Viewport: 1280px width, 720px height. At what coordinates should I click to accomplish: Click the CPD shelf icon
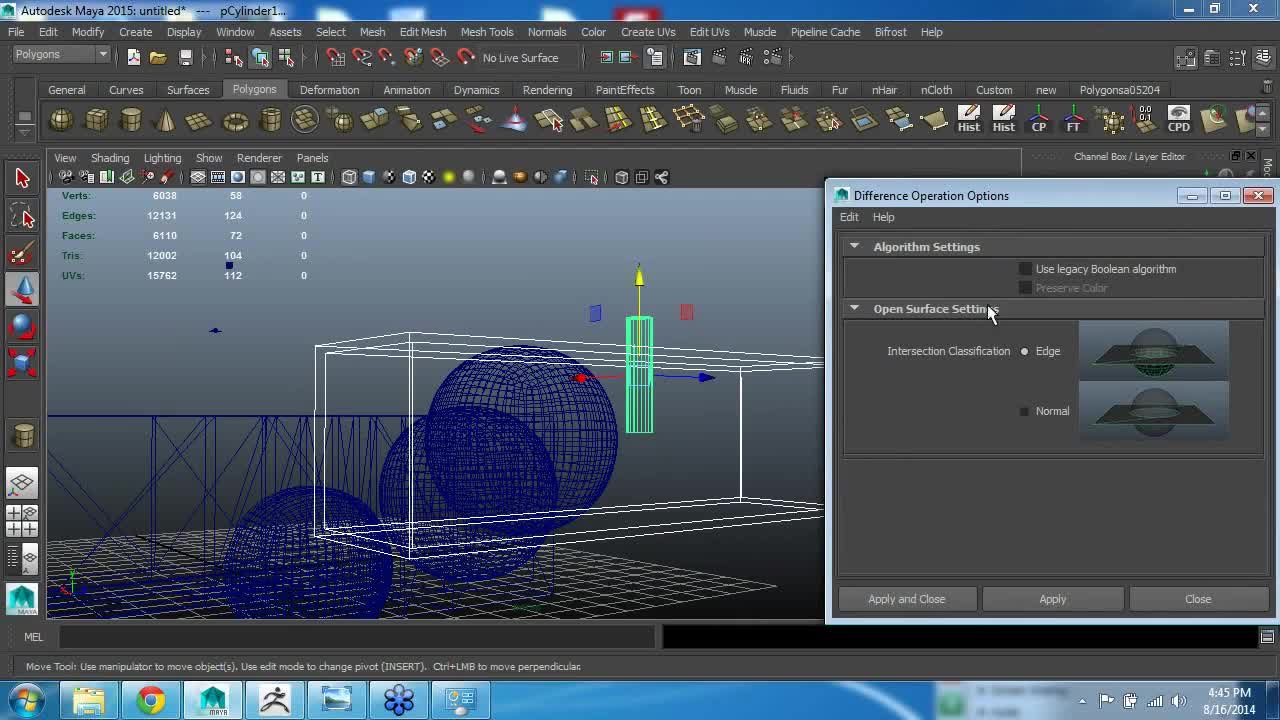coord(1179,120)
